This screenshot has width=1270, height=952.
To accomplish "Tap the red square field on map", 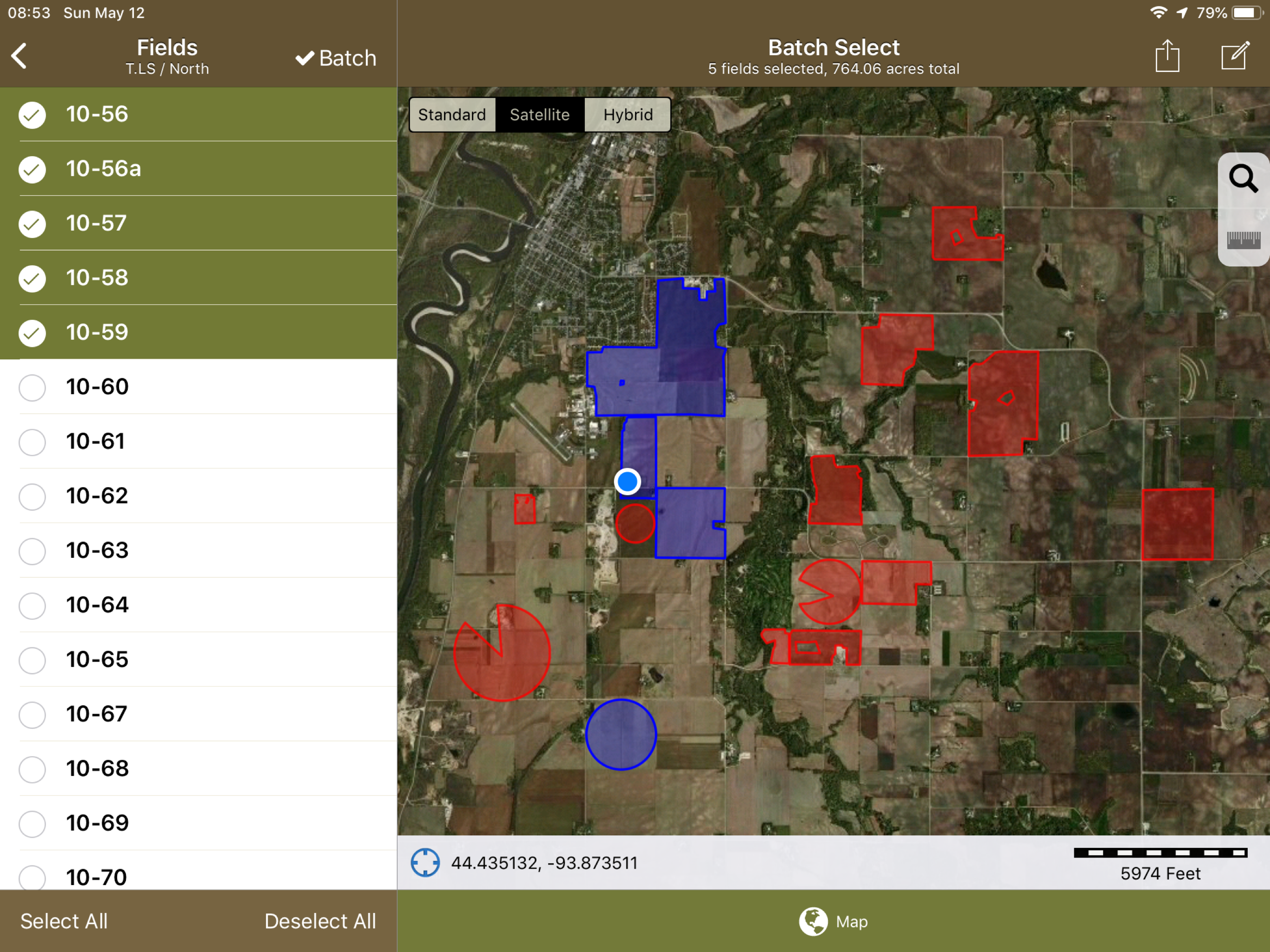I will click(x=1177, y=524).
